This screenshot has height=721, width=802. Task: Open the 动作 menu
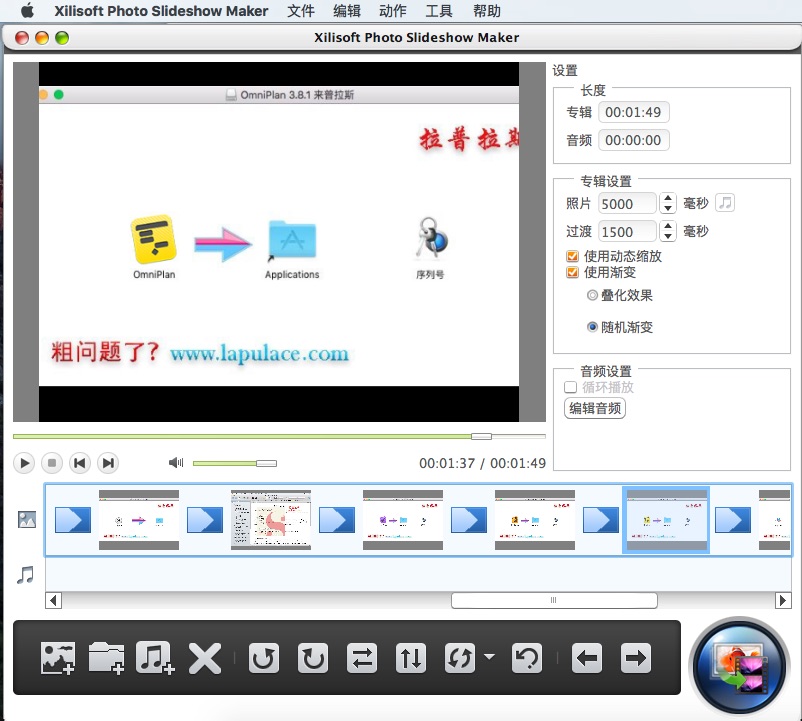click(x=393, y=11)
